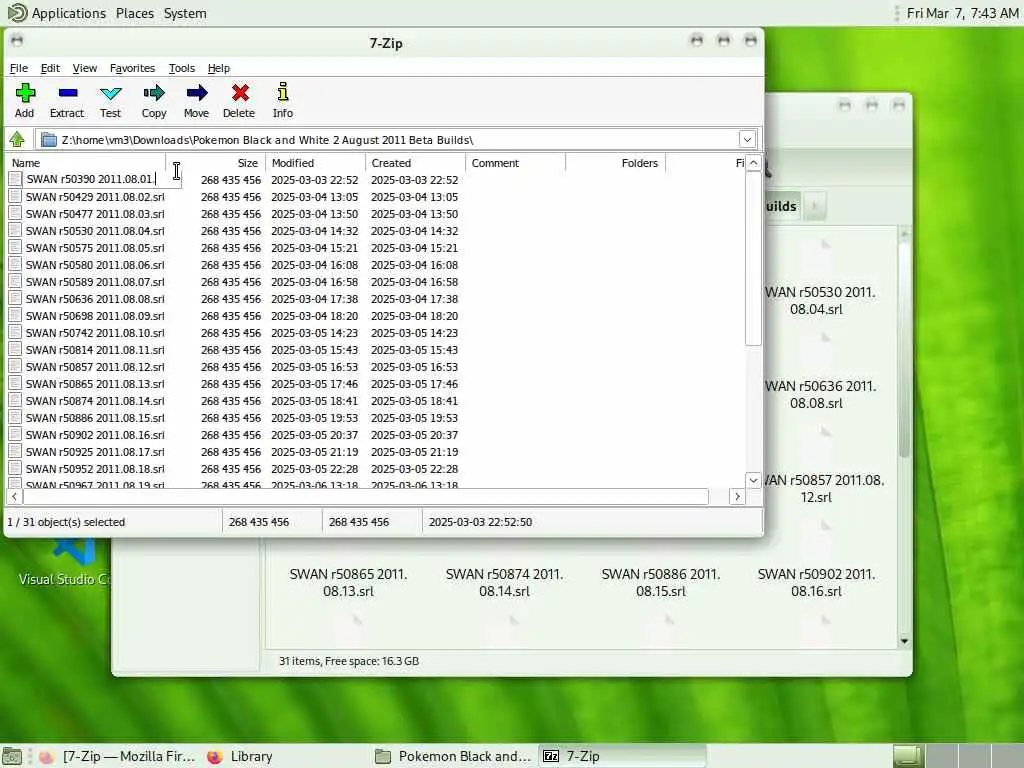Click file icon of SWAN r50742 2011.08.10.srl
1024x768 pixels.
[x=15, y=332]
